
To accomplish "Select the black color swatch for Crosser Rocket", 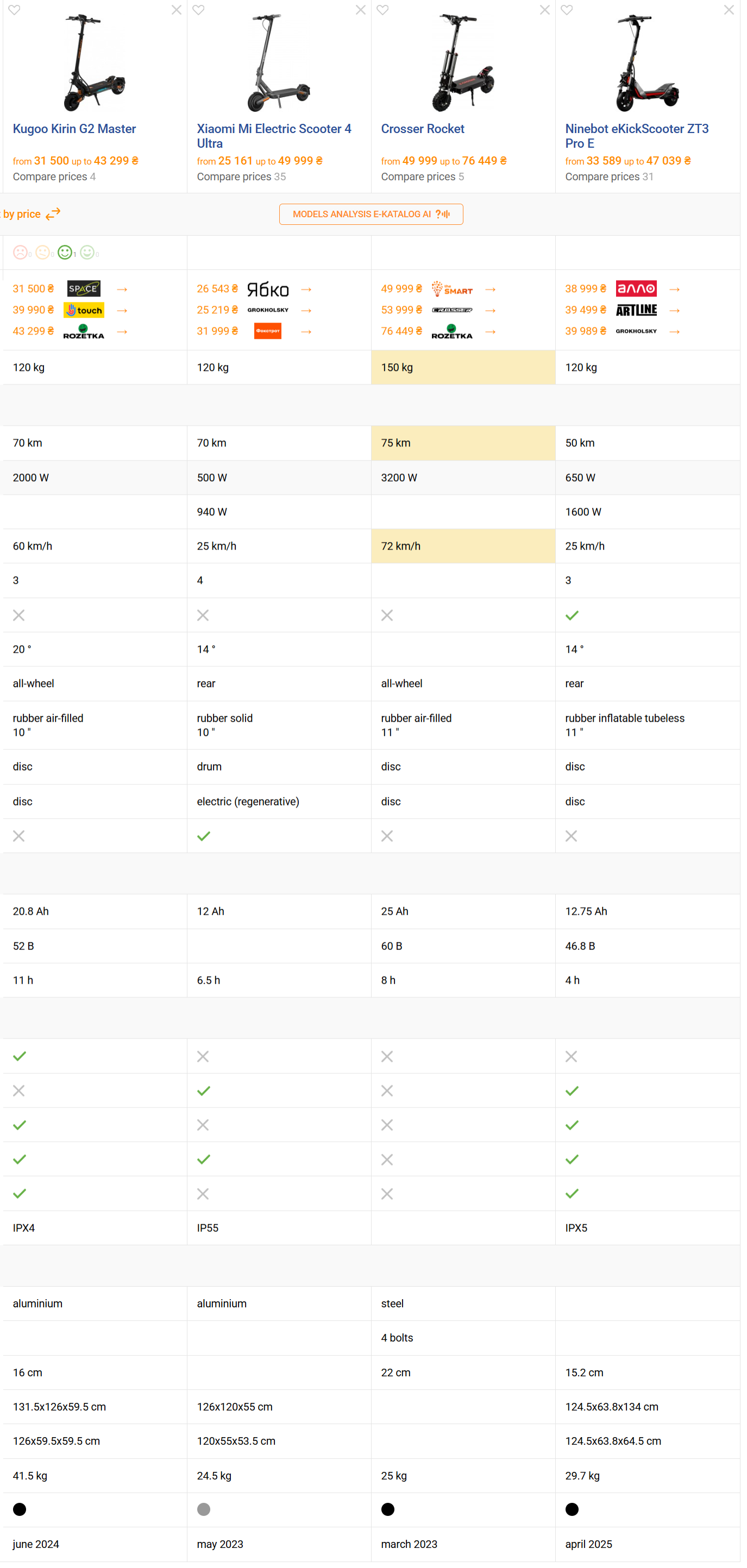I will [x=388, y=1509].
